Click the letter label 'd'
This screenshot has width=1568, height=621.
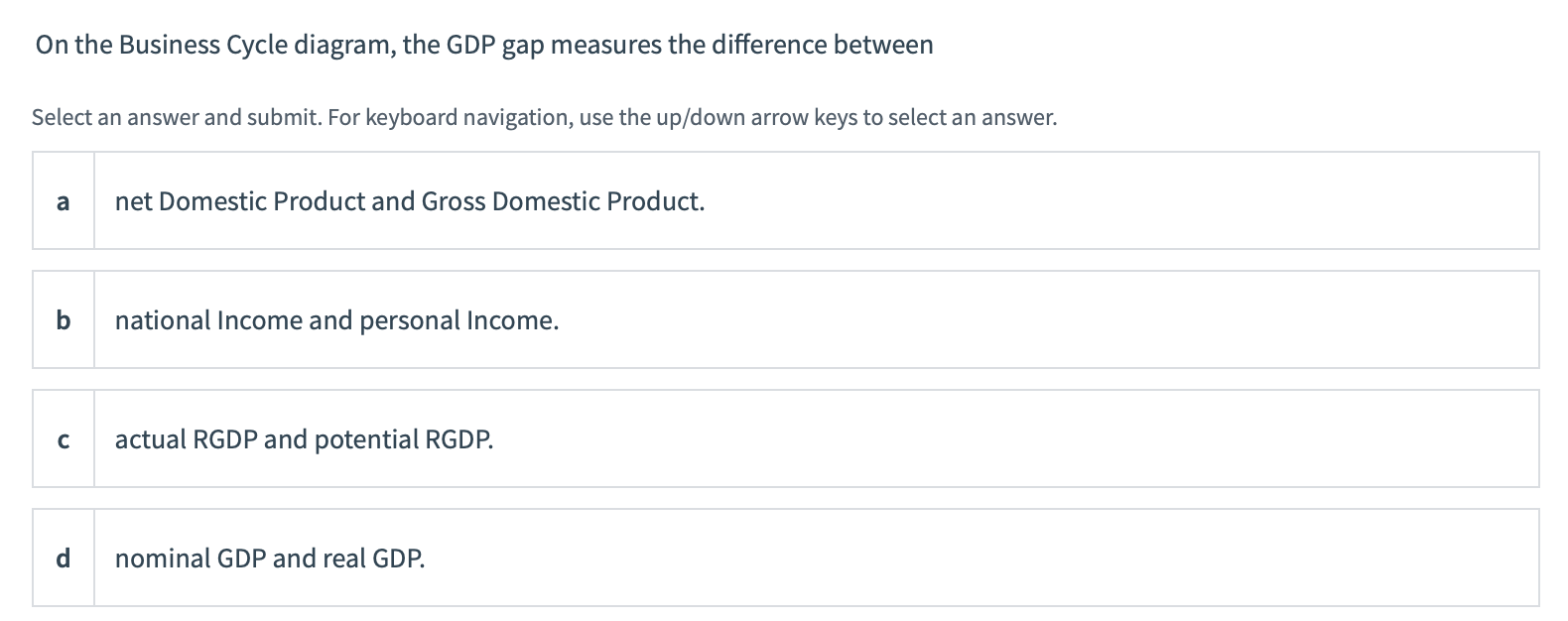pyautogui.click(x=63, y=558)
